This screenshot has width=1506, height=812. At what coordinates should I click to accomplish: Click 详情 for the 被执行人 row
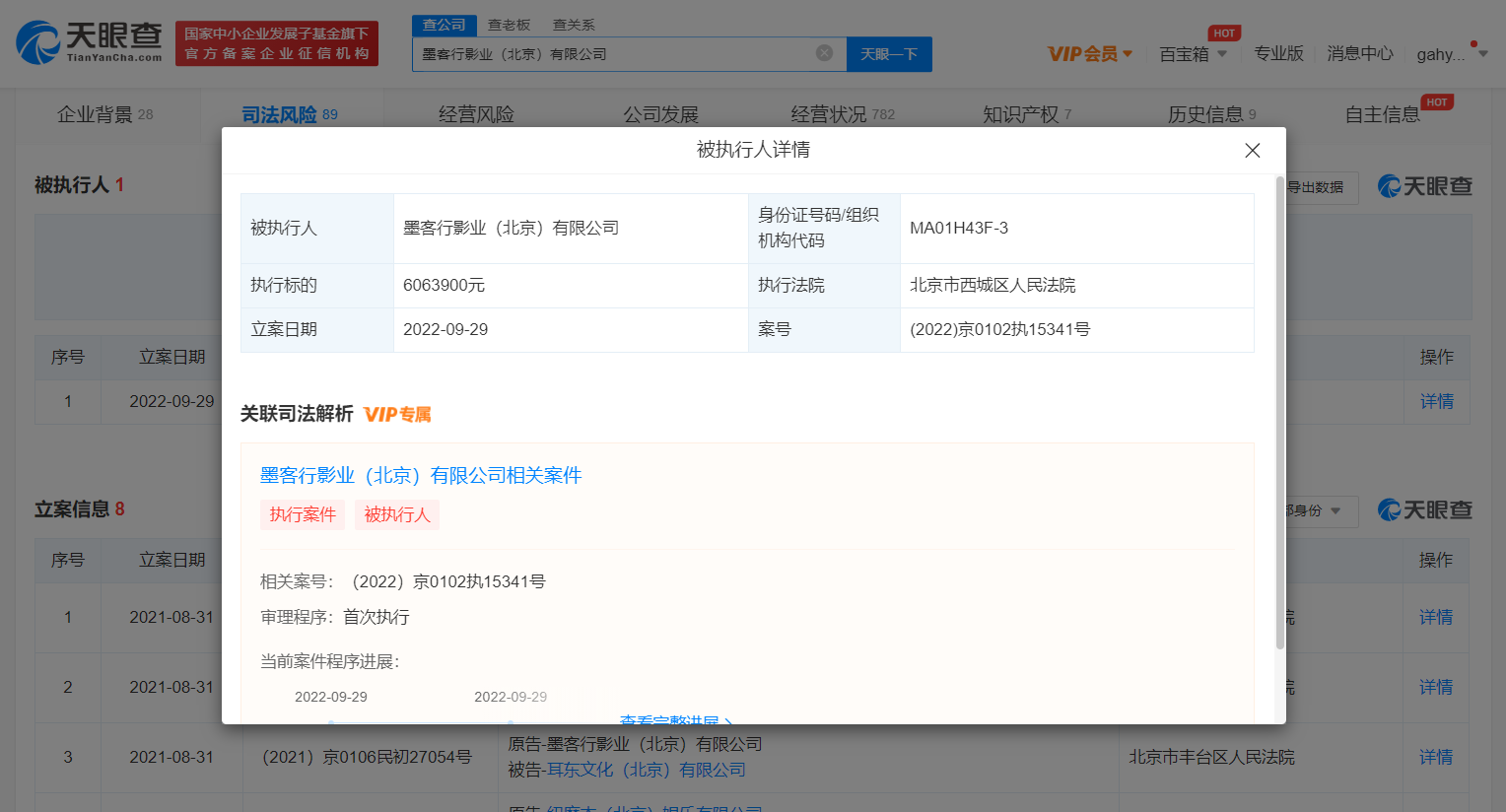(x=1437, y=401)
